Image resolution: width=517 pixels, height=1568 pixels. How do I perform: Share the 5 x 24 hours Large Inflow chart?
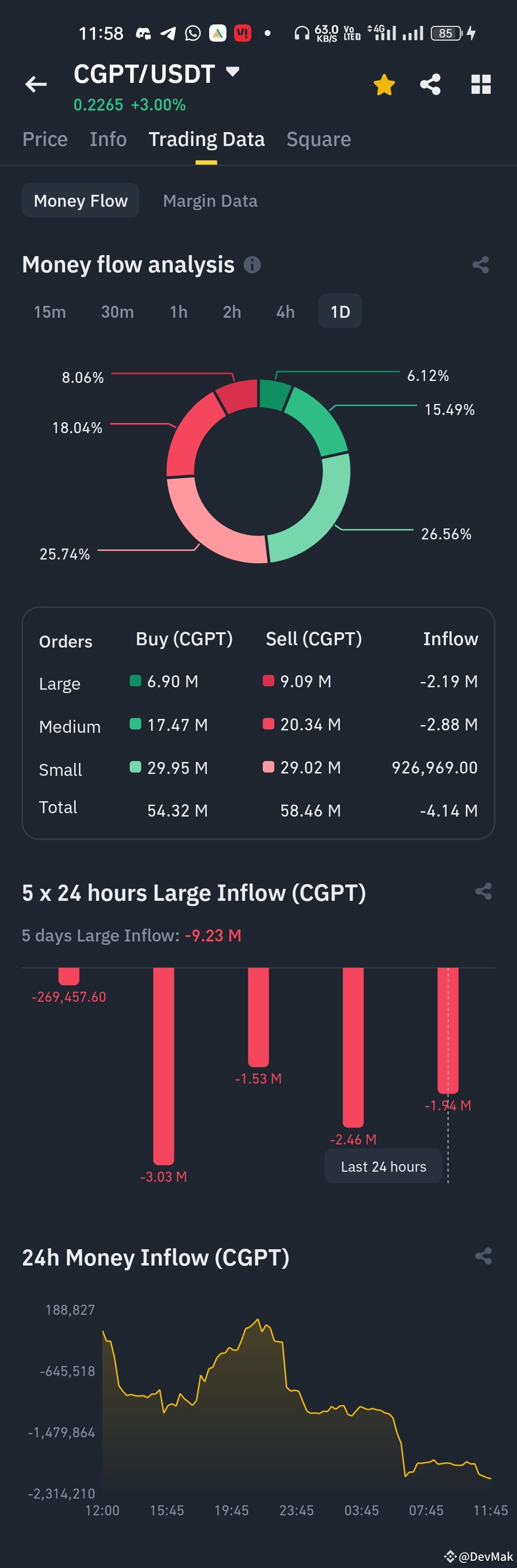(483, 892)
